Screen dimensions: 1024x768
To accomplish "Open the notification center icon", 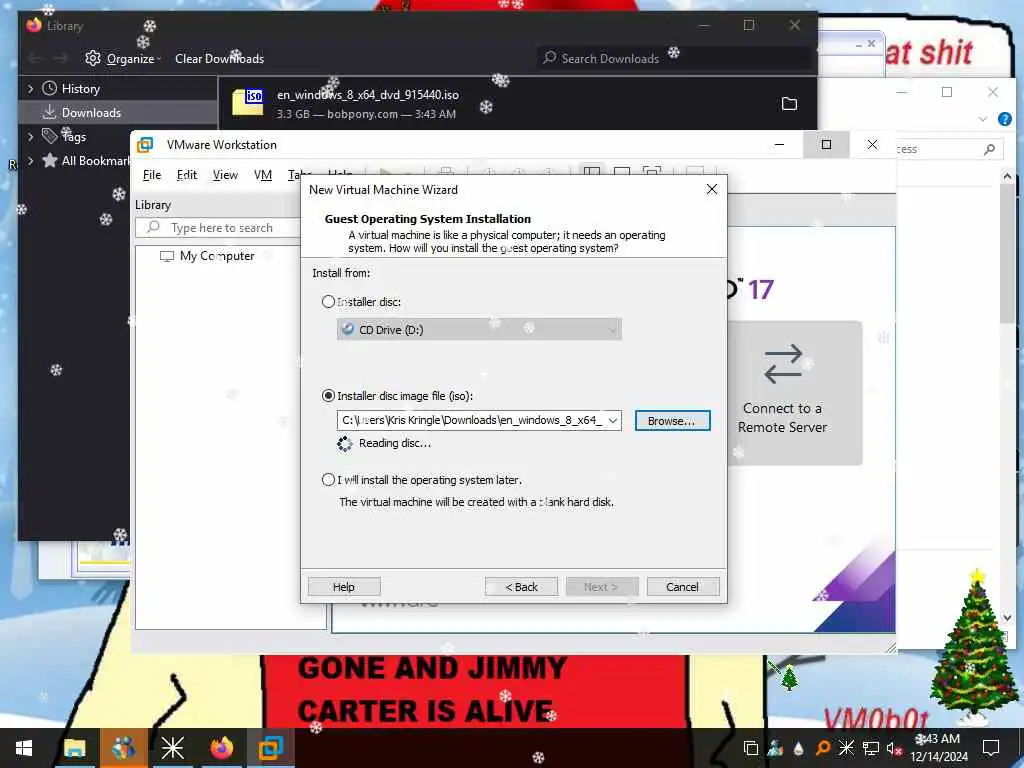I will [991, 748].
